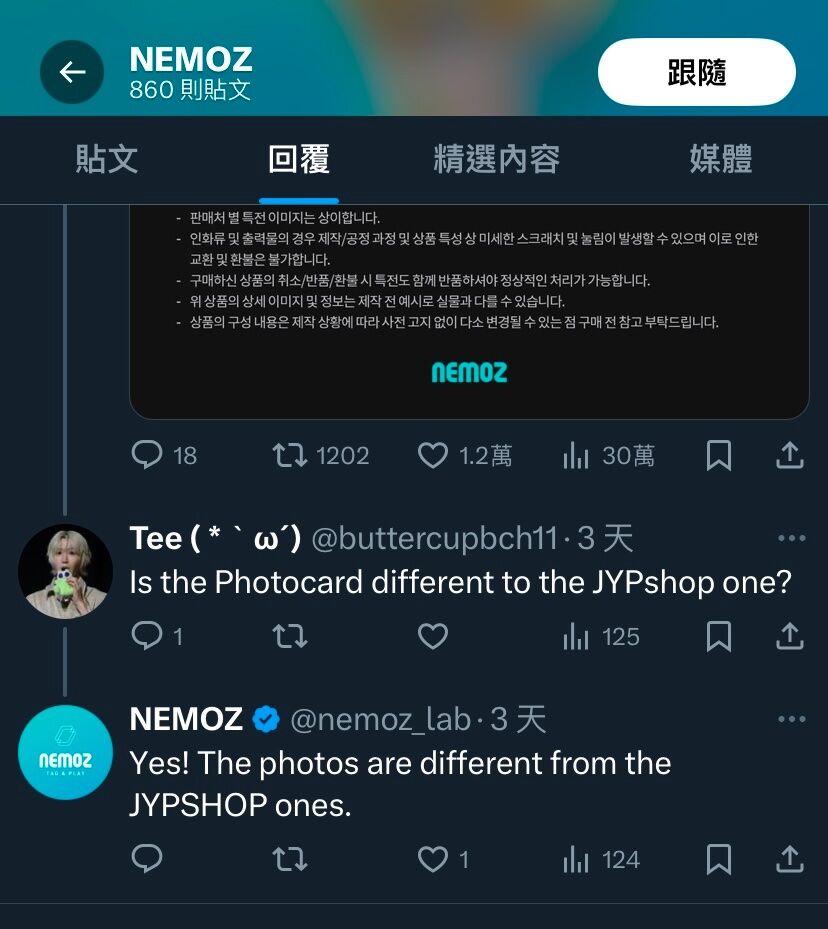The height and width of the screenshot is (929, 828).
Task: Open replies on post with 18 comments
Action: pos(163,455)
